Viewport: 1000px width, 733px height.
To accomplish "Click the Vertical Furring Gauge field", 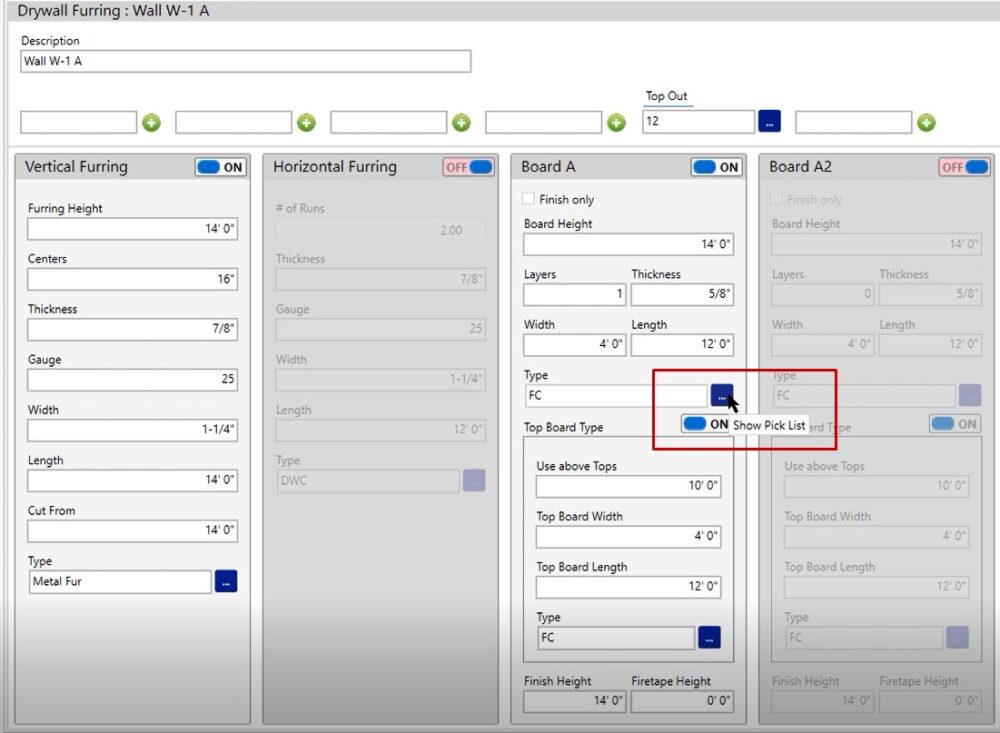I will [132, 380].
